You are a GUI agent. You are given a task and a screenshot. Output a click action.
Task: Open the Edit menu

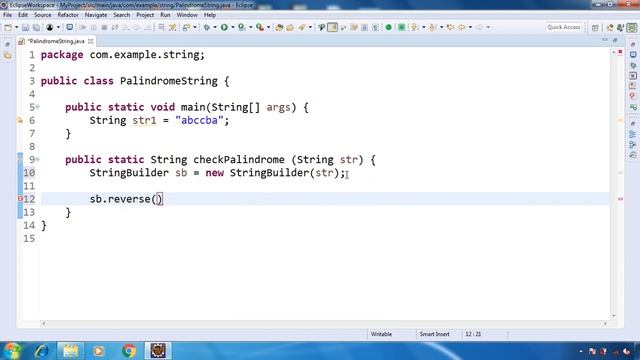pyautogui.click(x=23, y=15)
